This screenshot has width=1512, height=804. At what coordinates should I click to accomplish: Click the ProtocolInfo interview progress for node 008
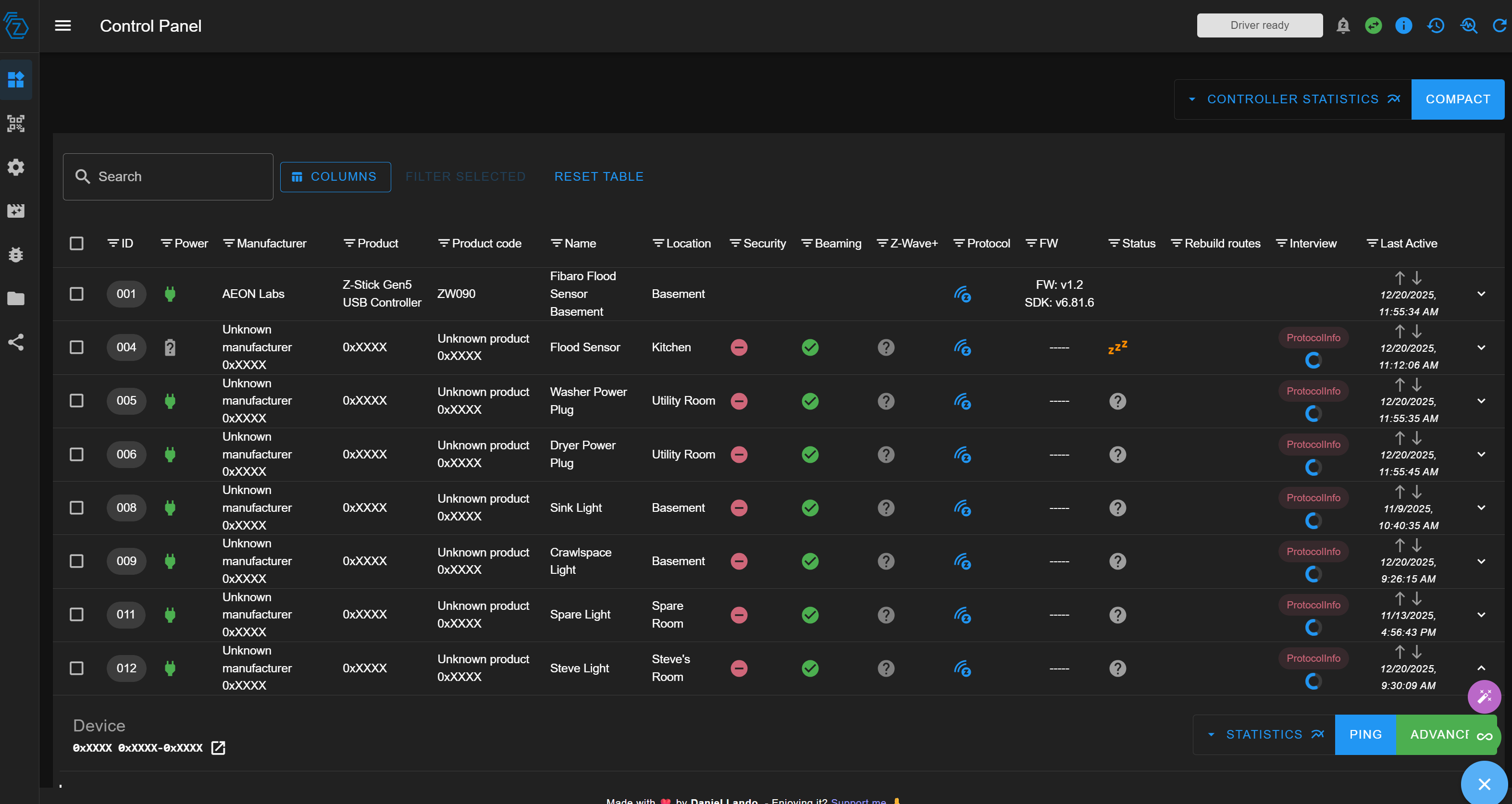1313,498
